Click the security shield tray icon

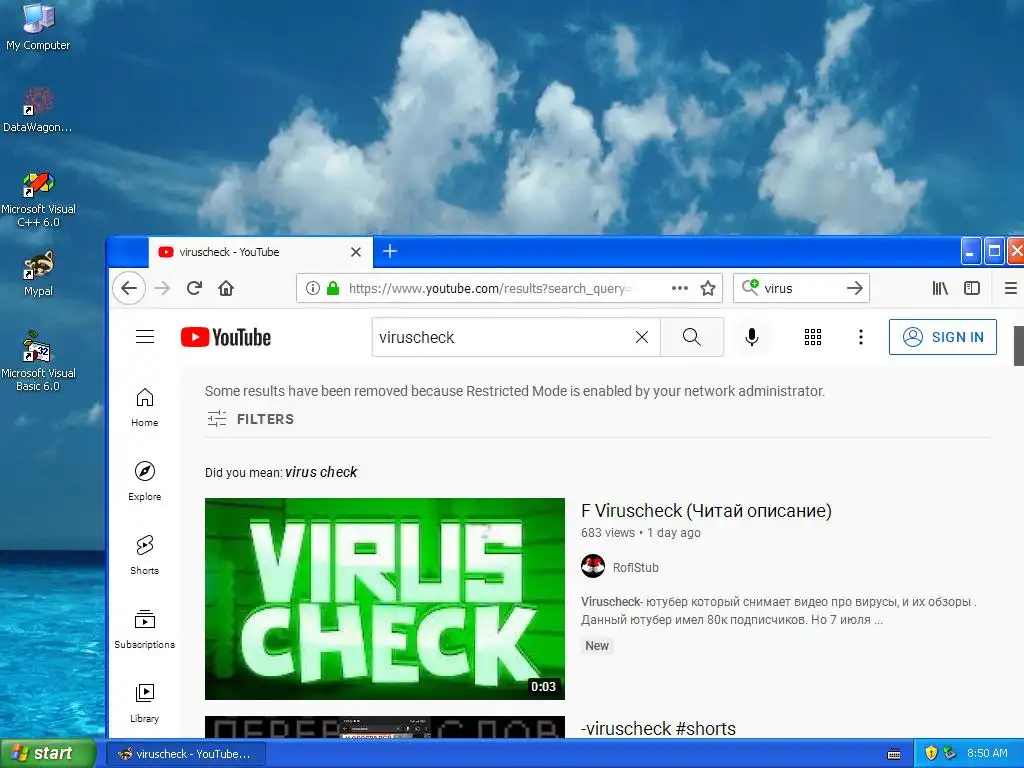pyautogui.click(x=931, y=754)
